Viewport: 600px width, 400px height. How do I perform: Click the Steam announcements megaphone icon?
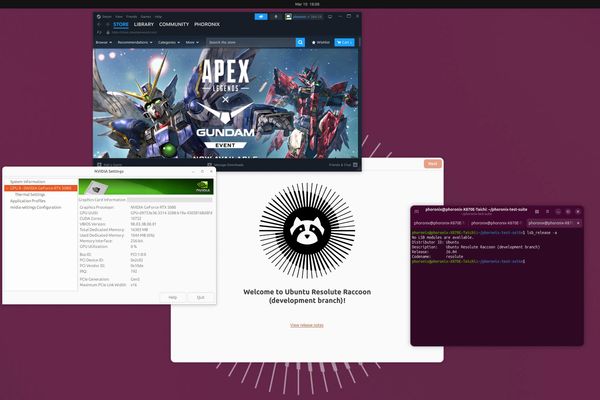tap(261, 17)
